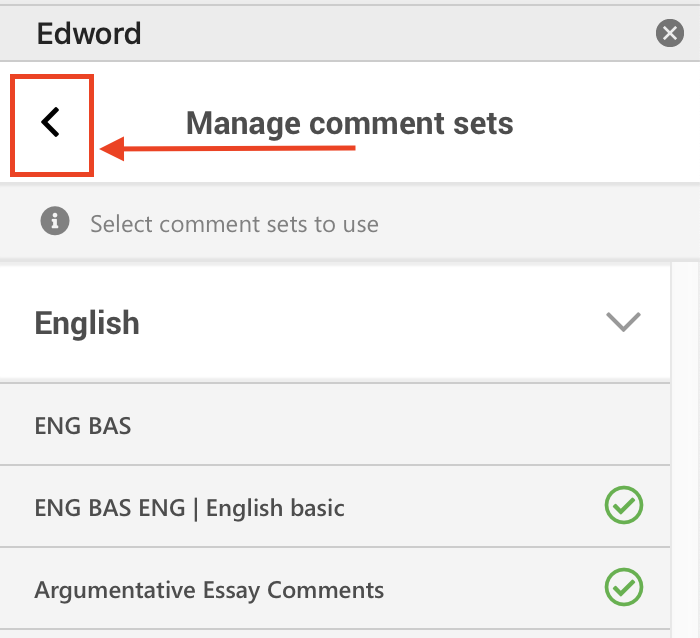This screenshot has height=638, width=700.
Task: Click the Edword panel title
Action: pyautogui.click(x=89, y=34)
